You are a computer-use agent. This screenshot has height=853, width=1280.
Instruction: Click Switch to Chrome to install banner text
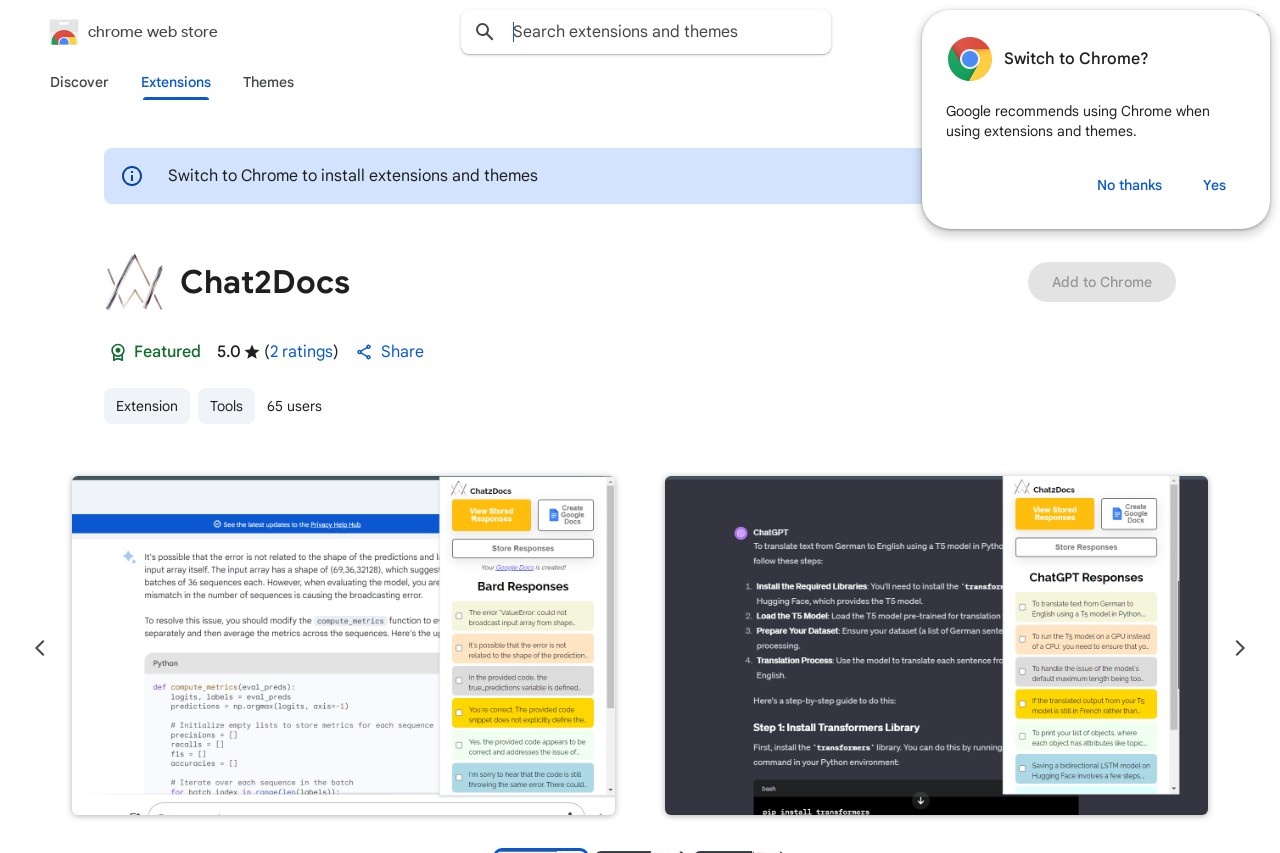pyautogui.click(x=353, y=176)
